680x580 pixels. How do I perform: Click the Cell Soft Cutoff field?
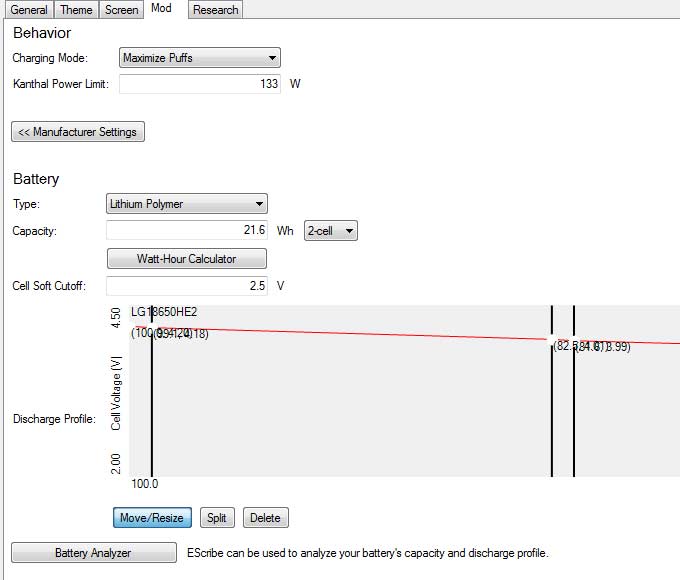186,286
